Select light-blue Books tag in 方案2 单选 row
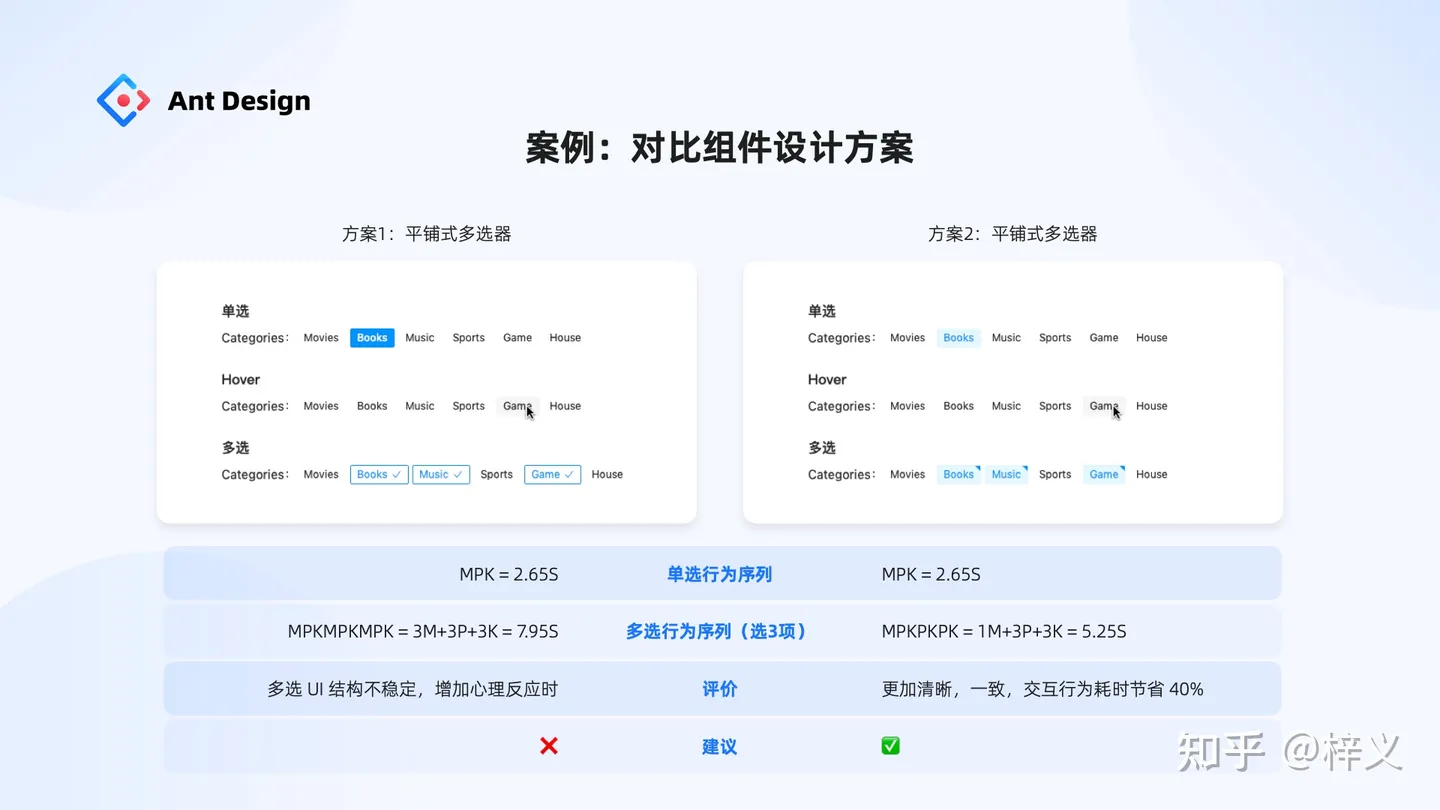This screenshot has width=1440, height=810. [x=958, y=338]
